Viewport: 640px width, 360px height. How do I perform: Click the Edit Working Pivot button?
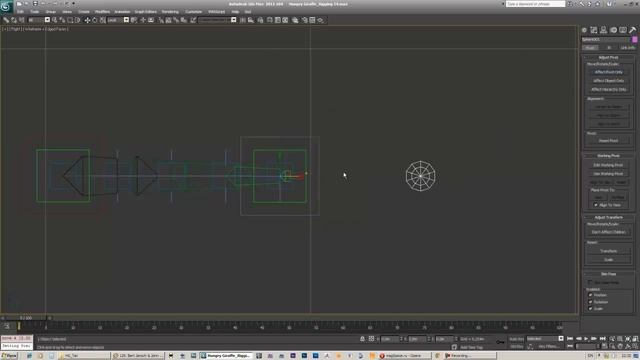click(x=608, y=165)
